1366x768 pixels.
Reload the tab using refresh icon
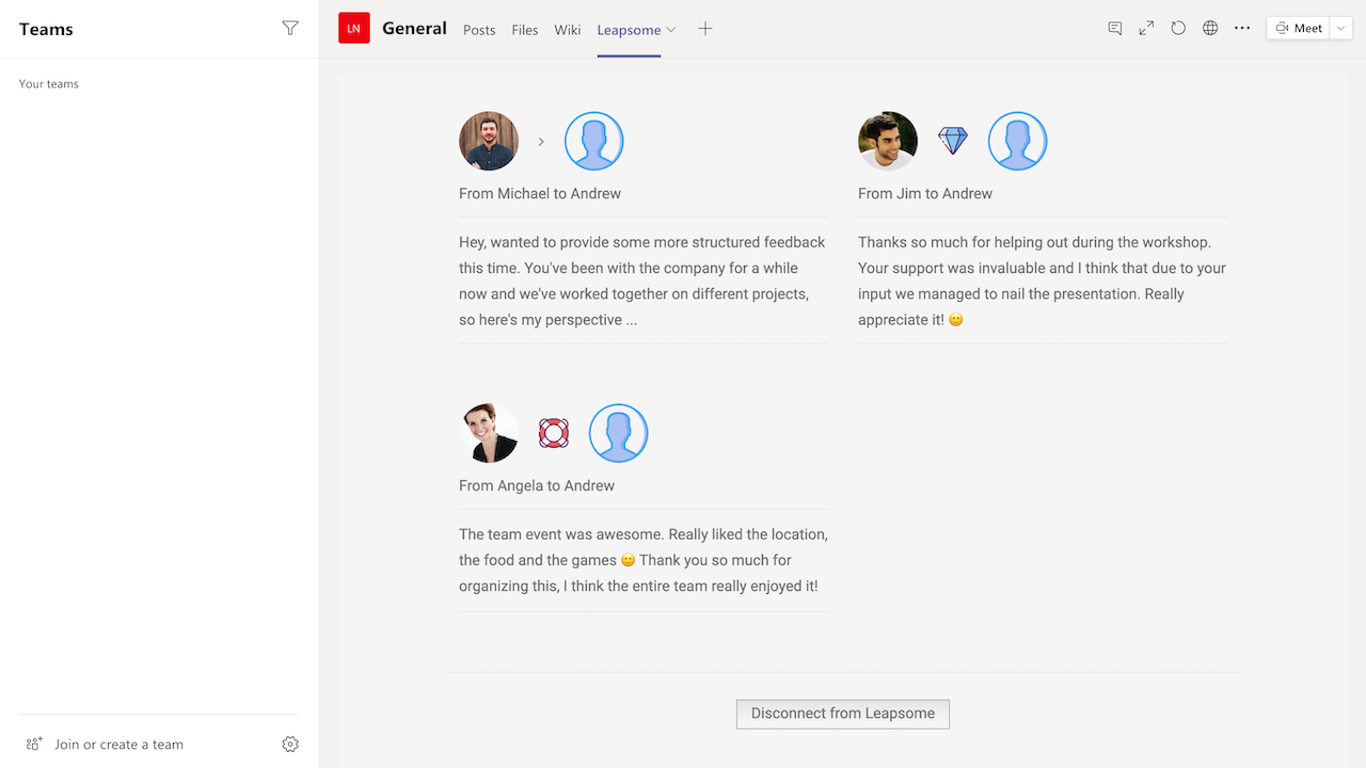tap(1178, 28)
